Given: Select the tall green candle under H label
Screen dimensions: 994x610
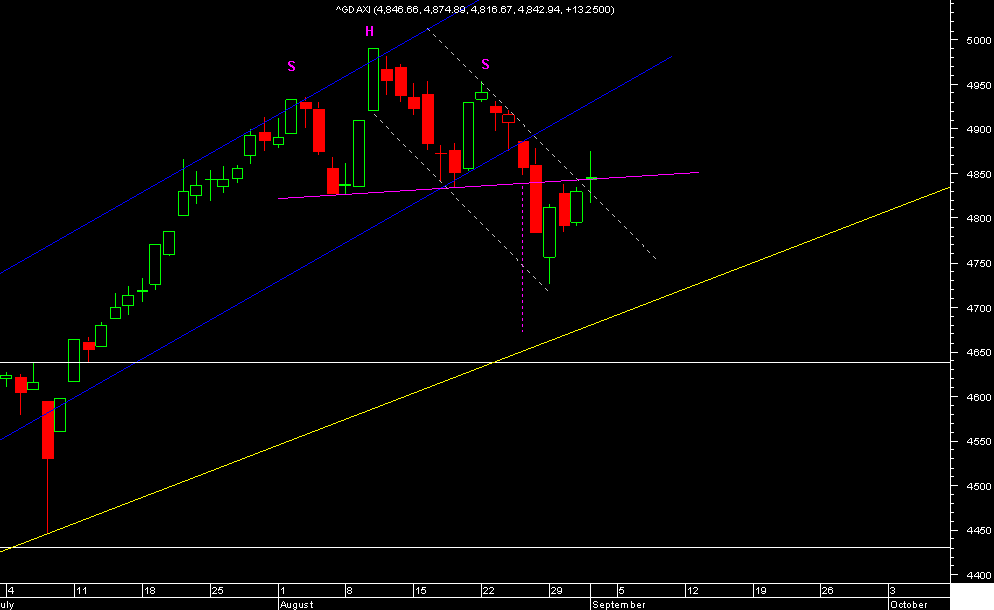Looking at the screenshot, I should click(373, 79).
